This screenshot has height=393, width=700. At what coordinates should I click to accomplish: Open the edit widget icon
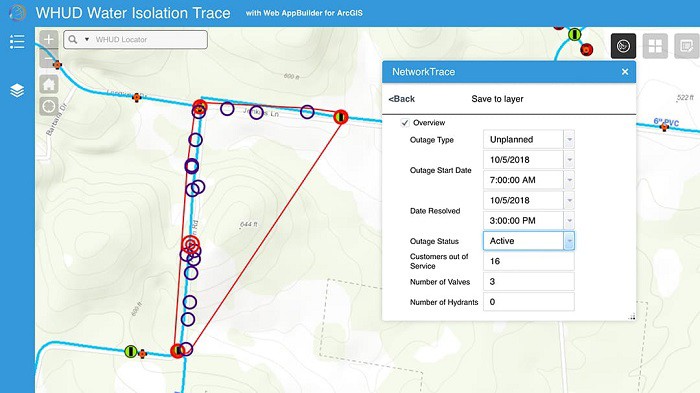coord(687,46)
